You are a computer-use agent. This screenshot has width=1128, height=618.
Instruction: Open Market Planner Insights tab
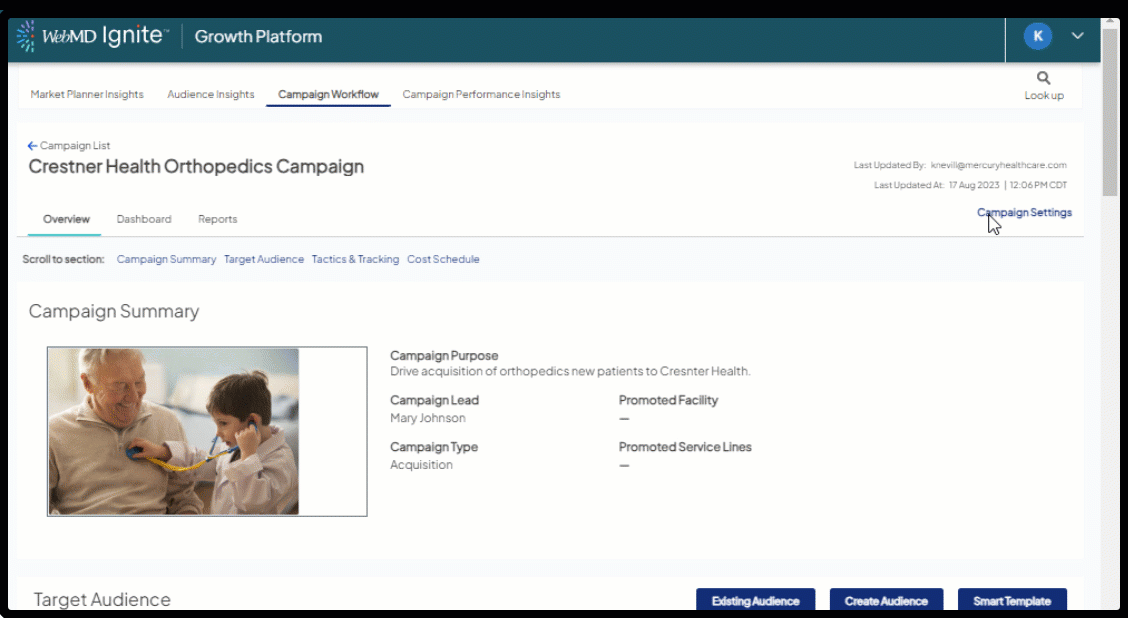coord(87,94)
